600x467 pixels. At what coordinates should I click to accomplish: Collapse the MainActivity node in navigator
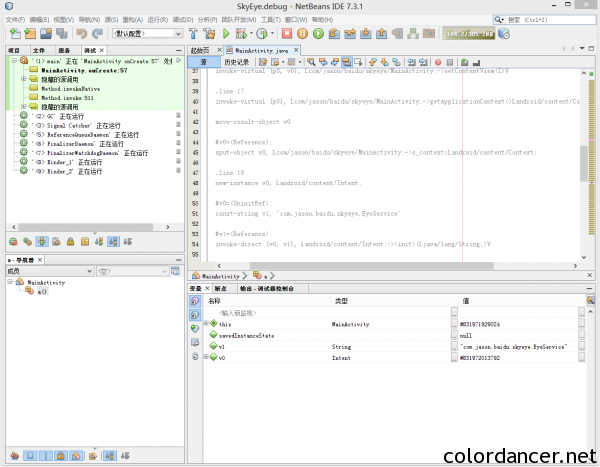coord(10,282)
